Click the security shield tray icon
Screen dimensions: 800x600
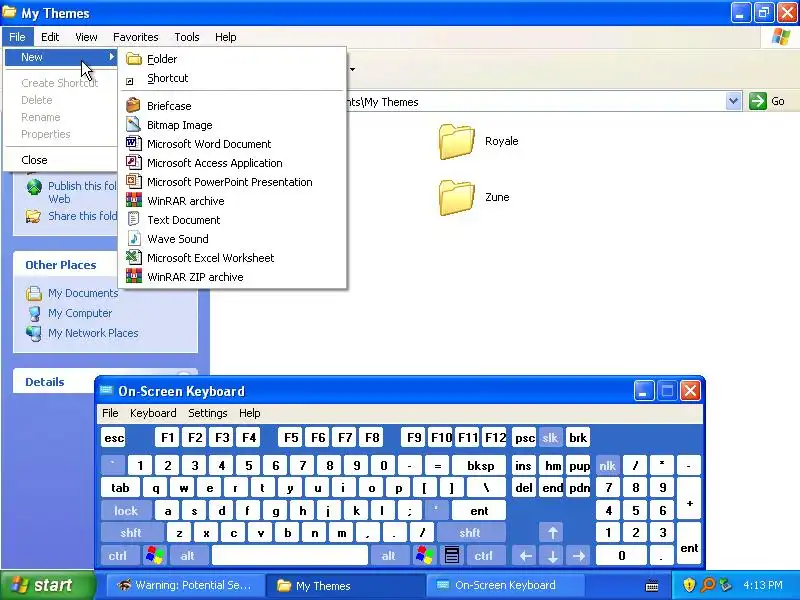coord(689,585)
